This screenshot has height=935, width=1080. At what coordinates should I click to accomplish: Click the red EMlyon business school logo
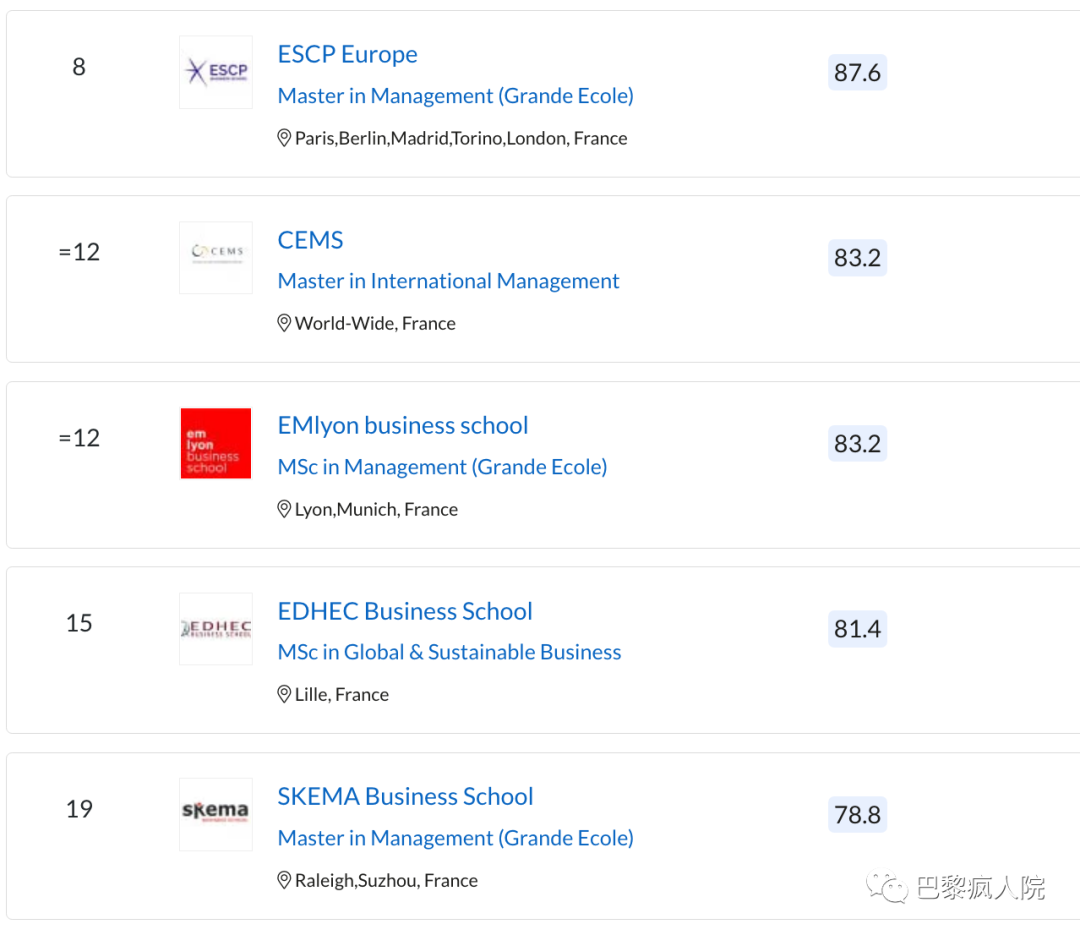pos(216,443)
